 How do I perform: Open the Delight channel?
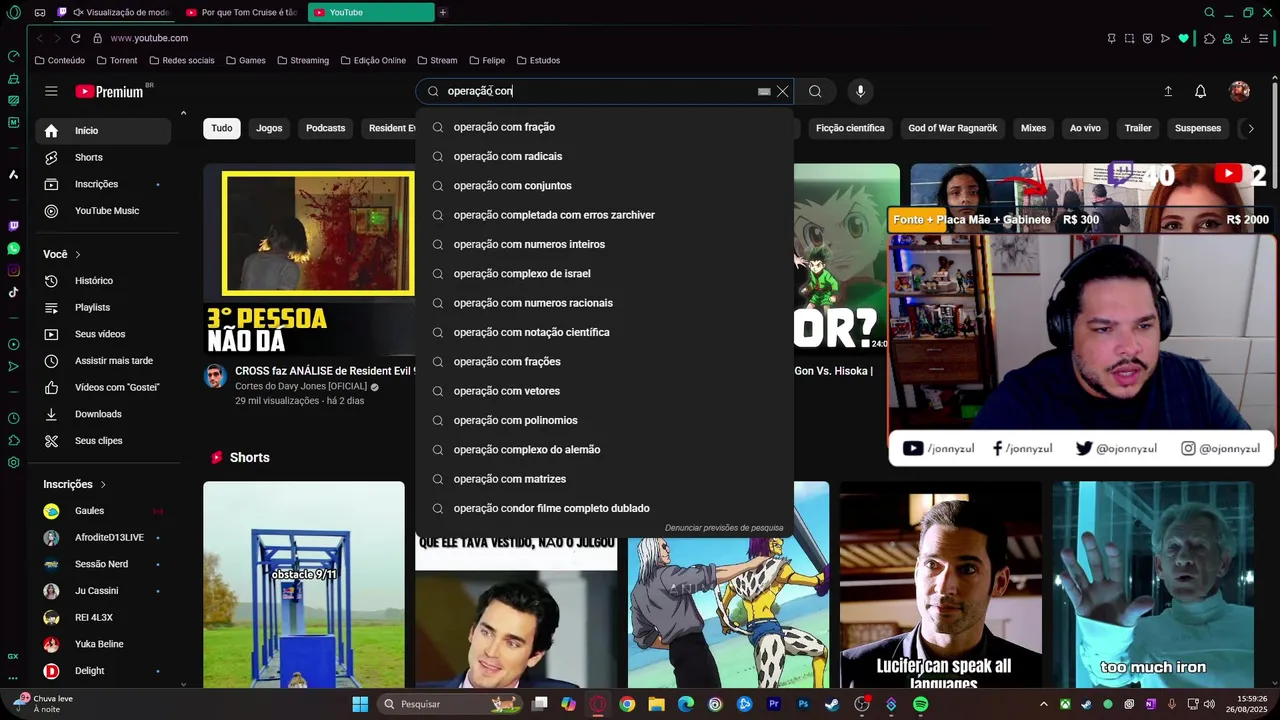[103, 671]
